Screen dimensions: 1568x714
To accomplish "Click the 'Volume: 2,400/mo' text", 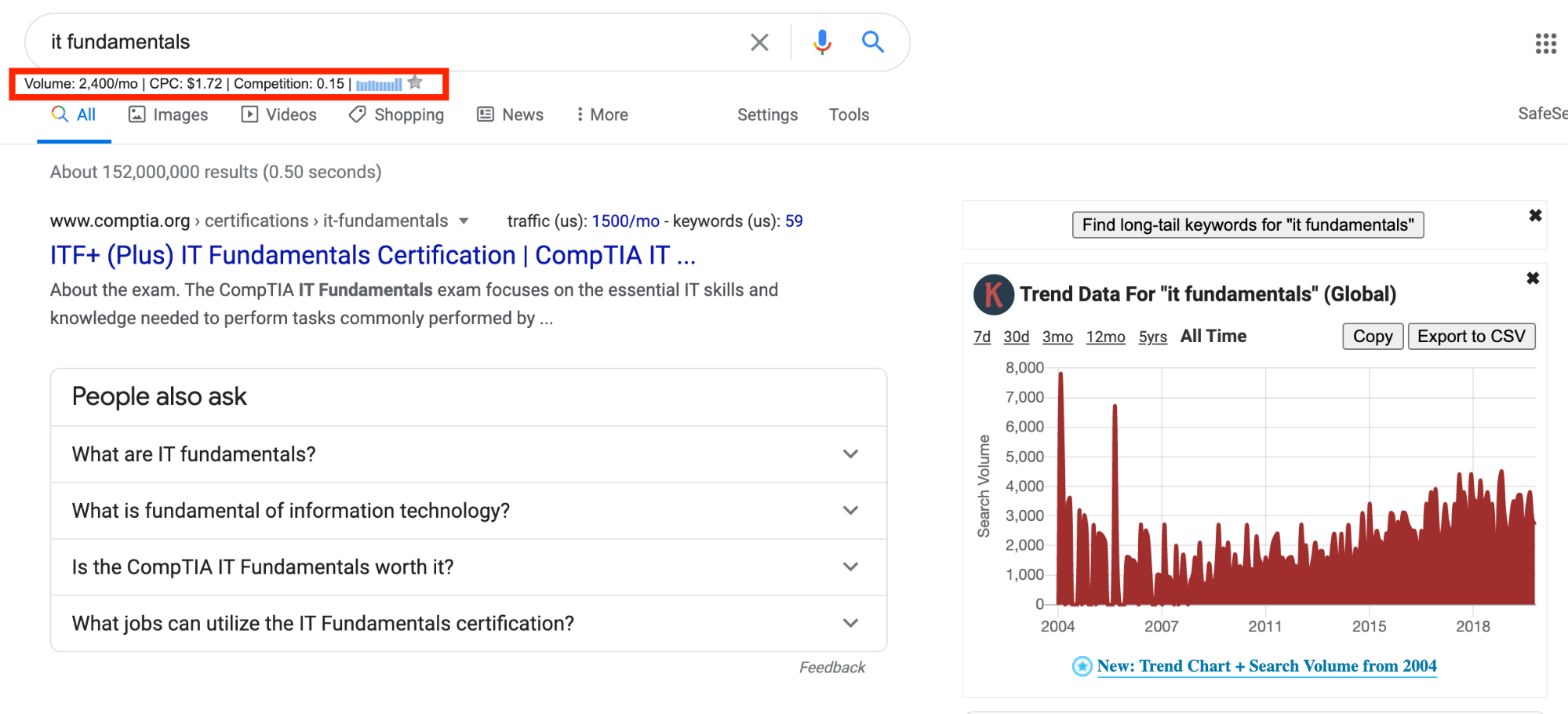I will [x=81, y=84].
